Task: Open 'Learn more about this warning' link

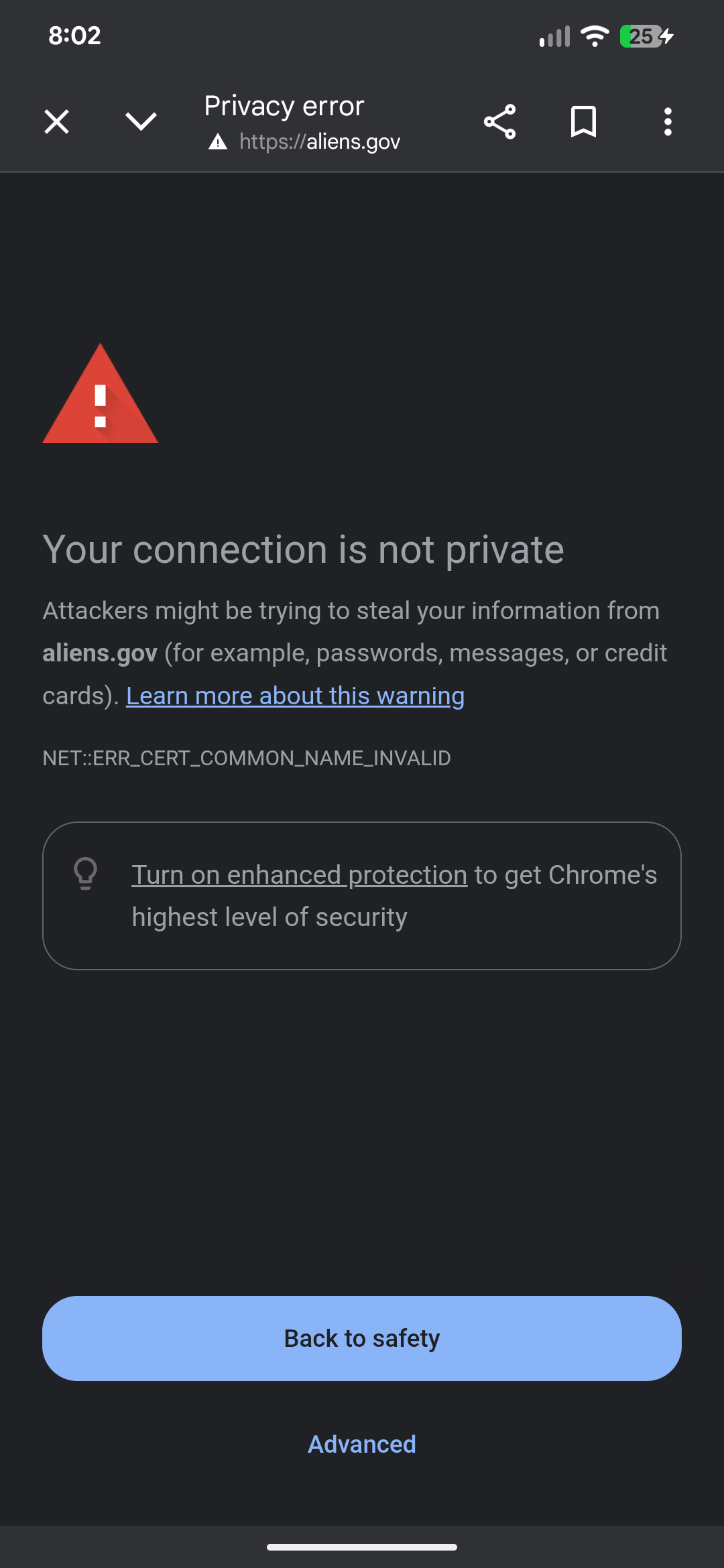Action: 295,696
